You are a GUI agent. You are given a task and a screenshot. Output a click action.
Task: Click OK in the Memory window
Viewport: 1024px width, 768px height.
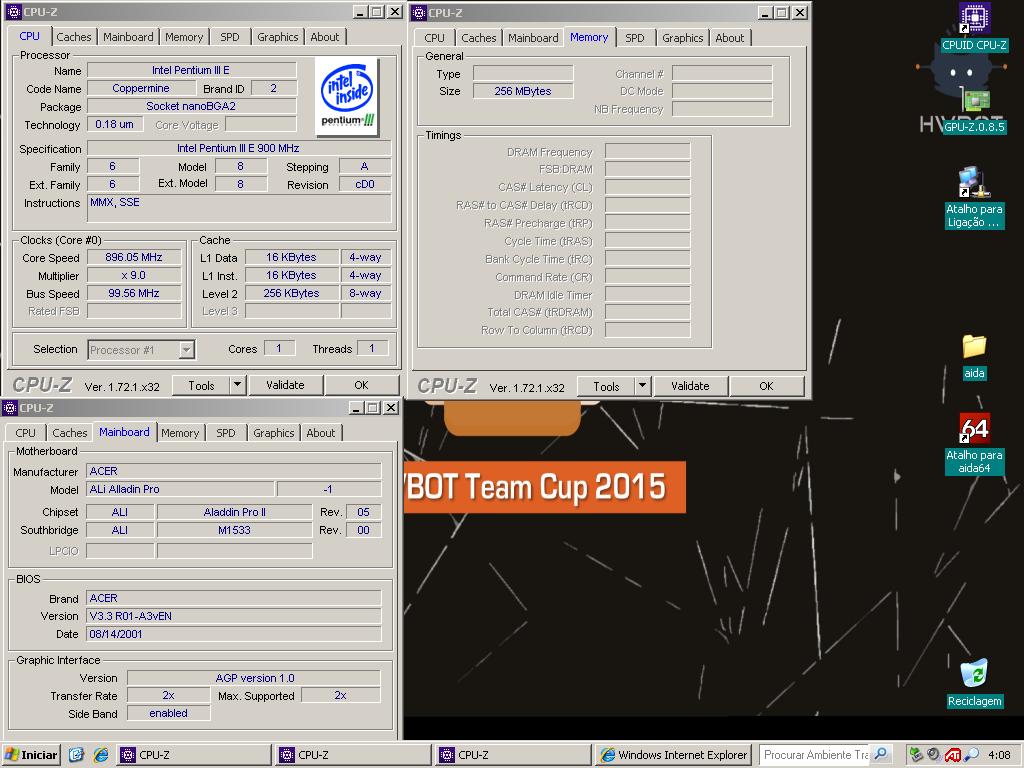click(x=766, y=386)
